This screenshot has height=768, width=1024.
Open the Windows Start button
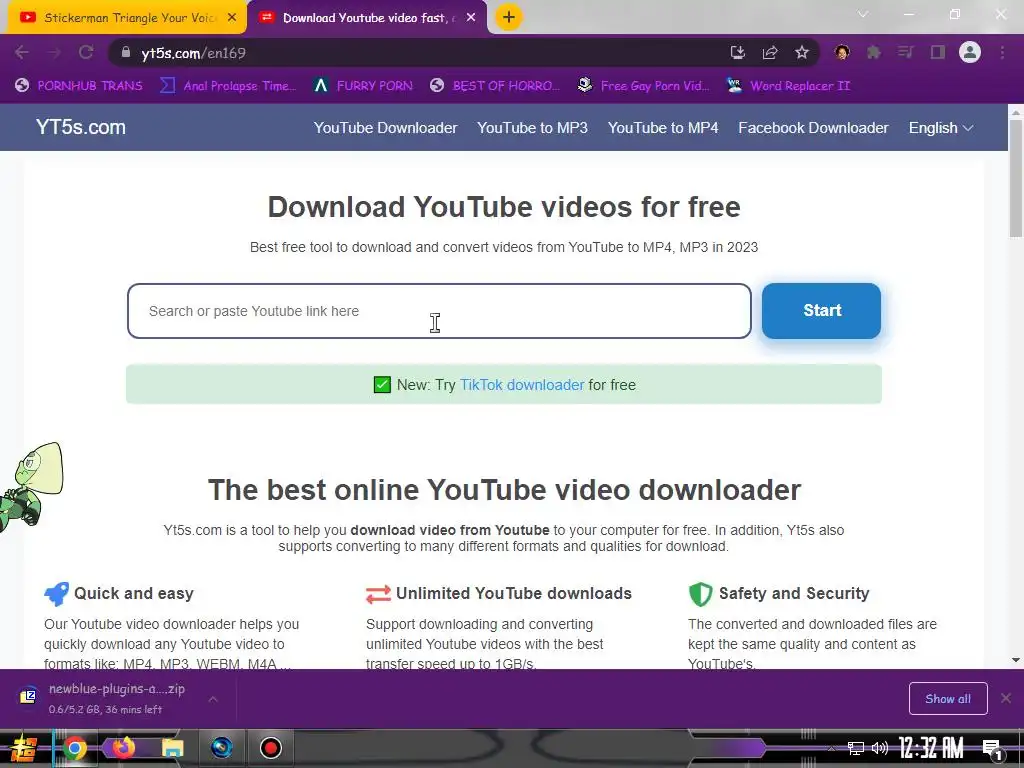click(x=23, y=748)
